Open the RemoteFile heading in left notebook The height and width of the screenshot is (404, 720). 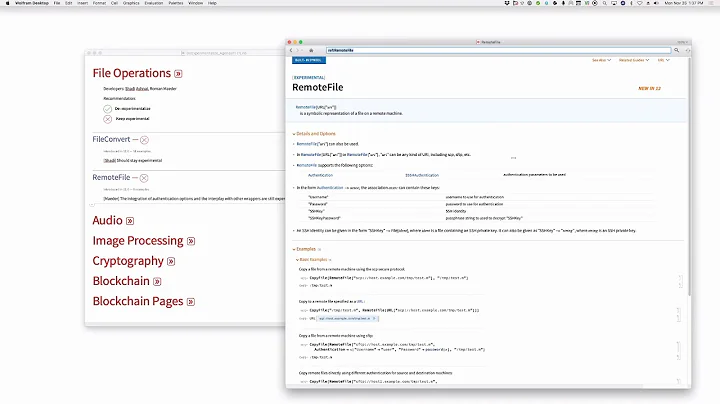coord(111,177)
